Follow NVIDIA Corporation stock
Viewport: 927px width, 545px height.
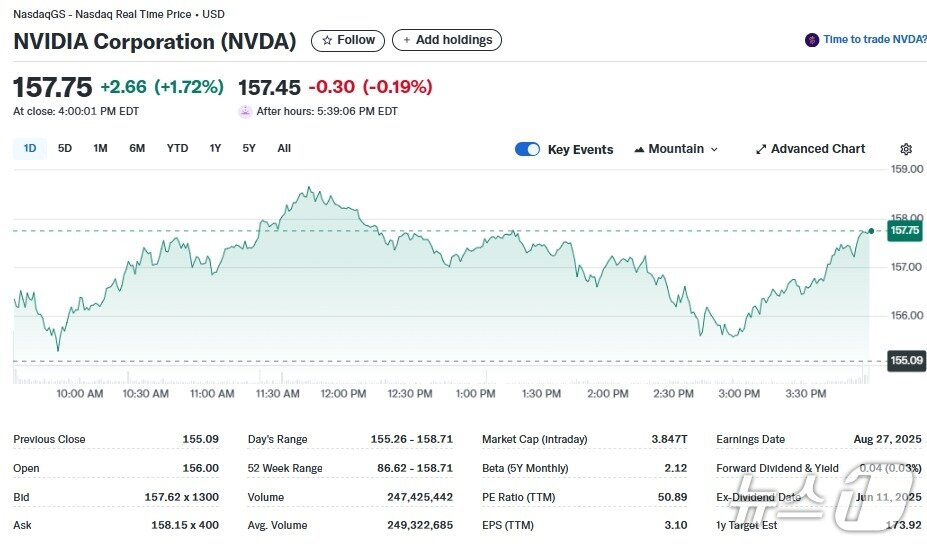[x=348, y=40]
